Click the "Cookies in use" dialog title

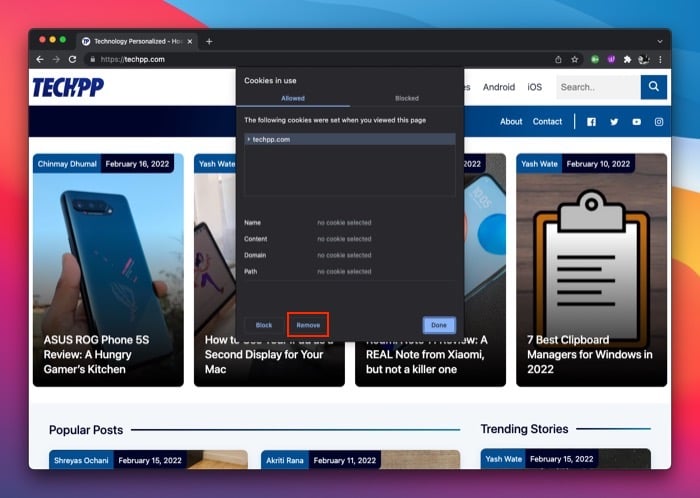270,81
